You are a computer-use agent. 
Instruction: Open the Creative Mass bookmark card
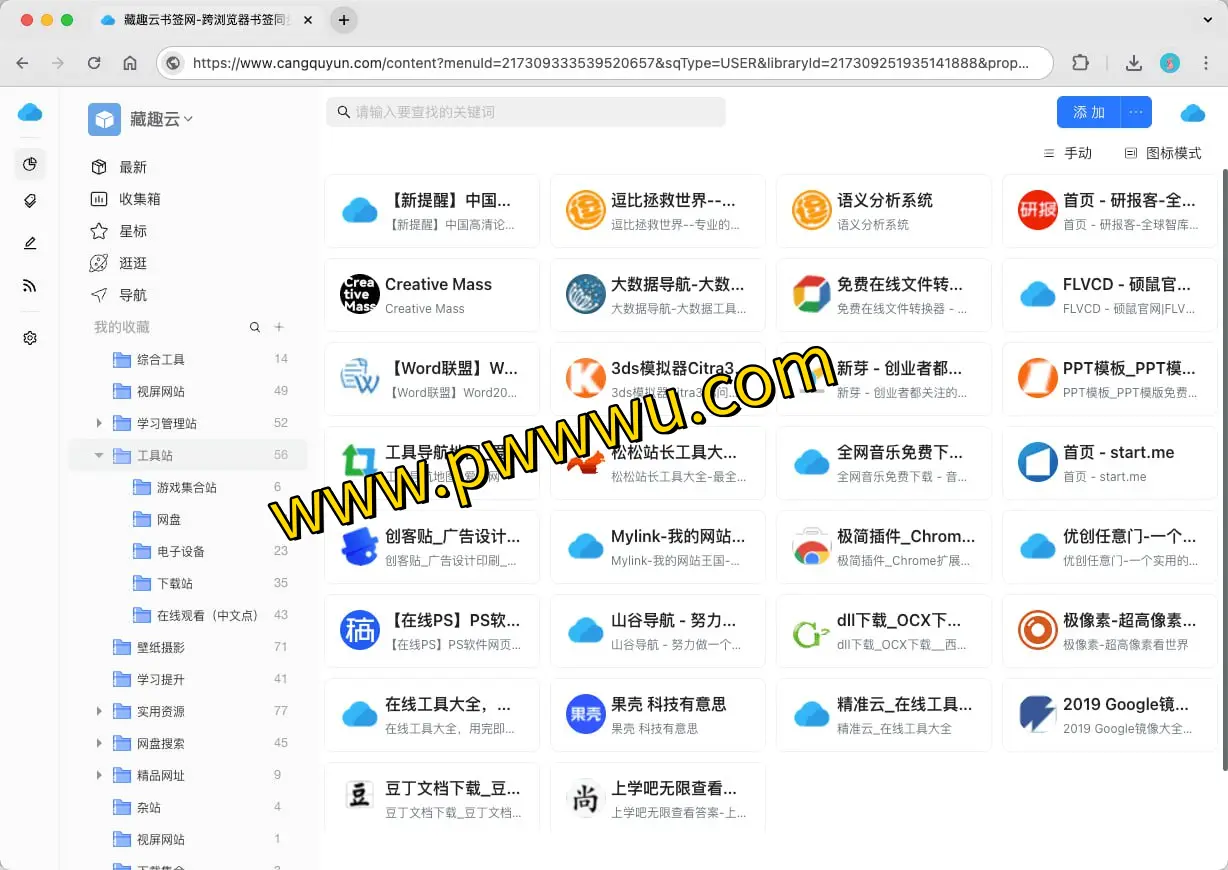(432, 294)
